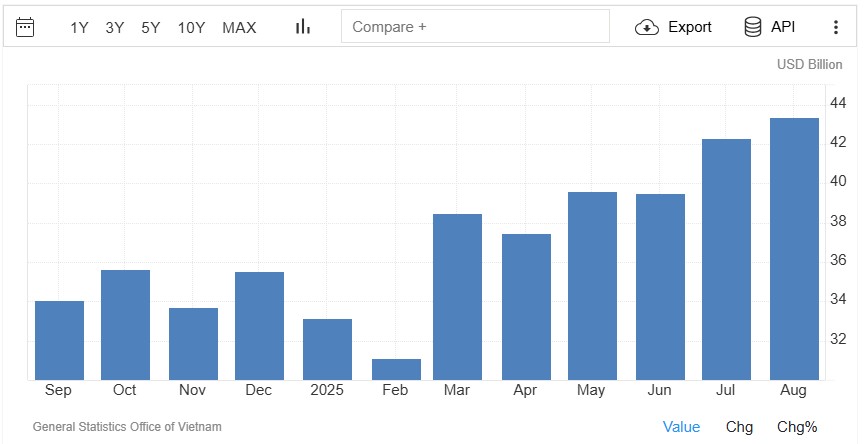Click the Aug bar in chart
The width and height of the screenshot is (865, 444).
794,249
